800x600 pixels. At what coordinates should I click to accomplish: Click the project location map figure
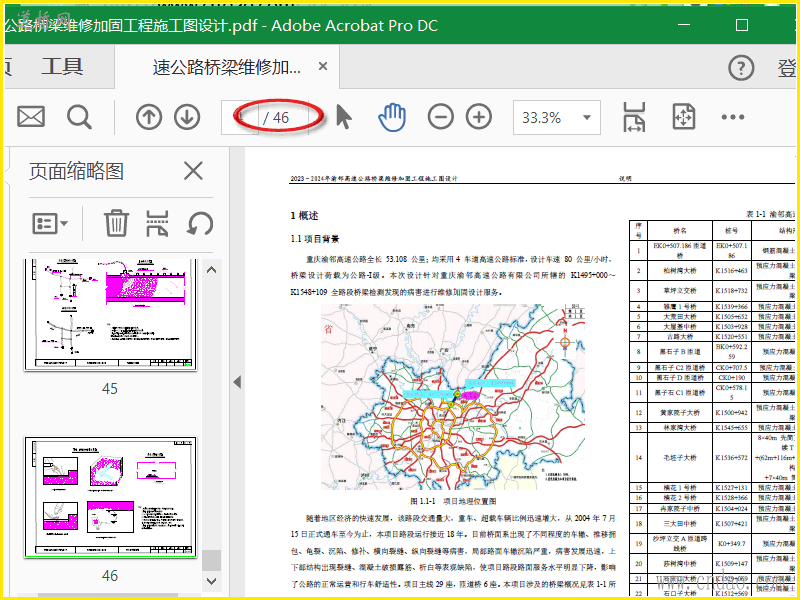(453, 397)
